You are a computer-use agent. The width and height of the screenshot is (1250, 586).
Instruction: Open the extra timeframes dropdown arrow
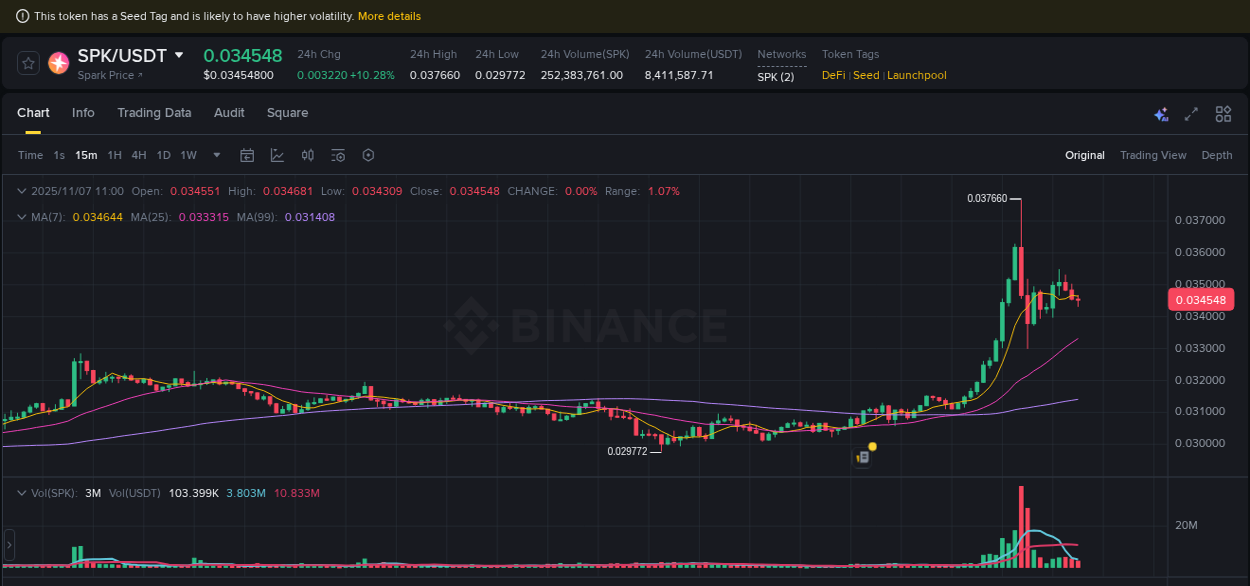(216, 155)
